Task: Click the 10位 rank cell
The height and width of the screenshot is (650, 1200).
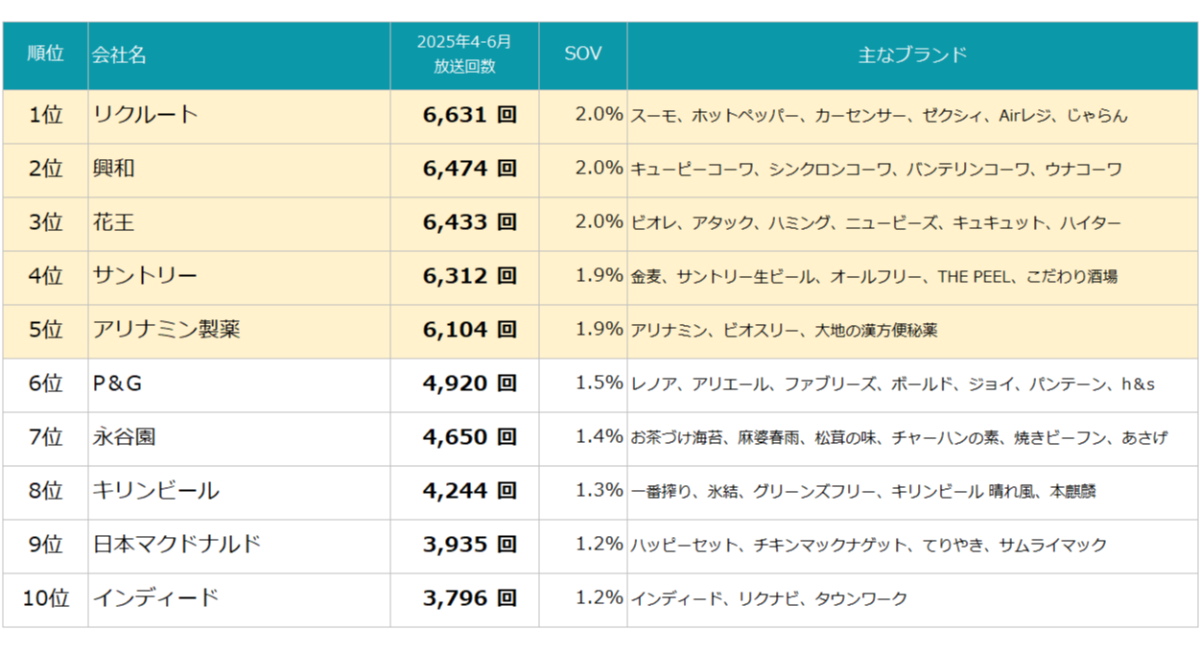Action: tap(45, 599)
